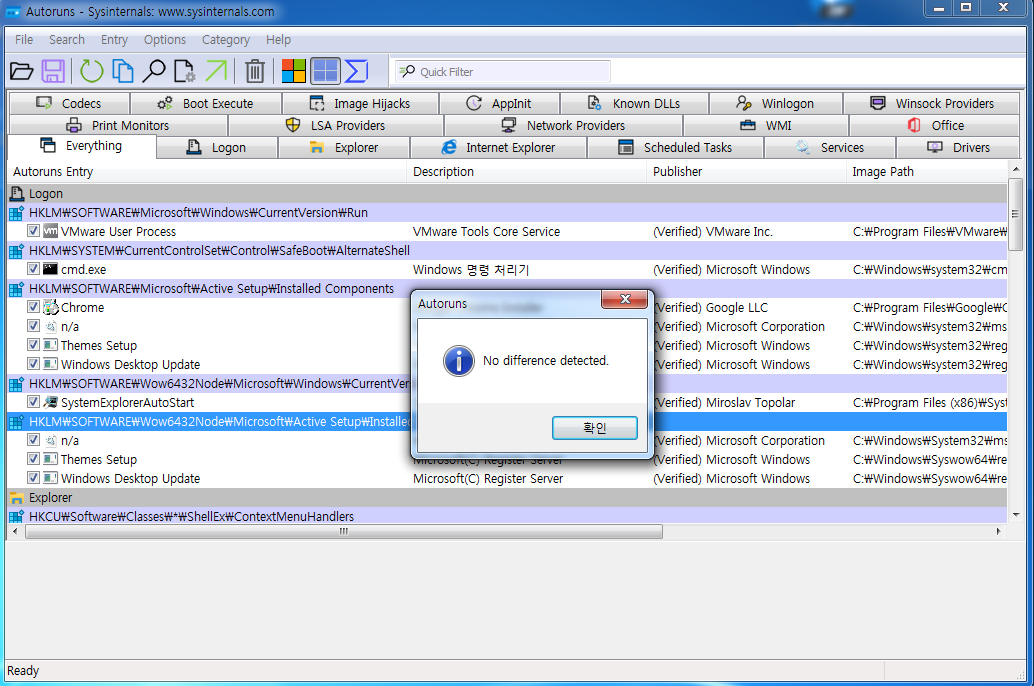This screenshot has height=686, width=1034.
Task: Click the Quick Filter input field
Action: click(503, 71)
